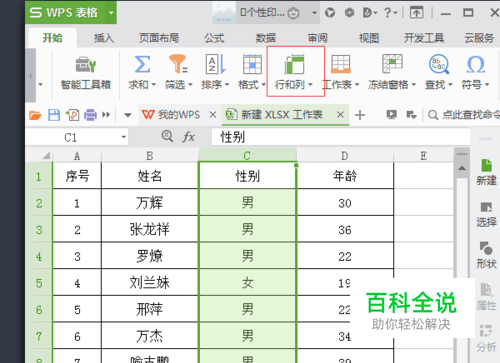Viewport: 500px width, 363px height.
Task: Click the skin/theme icon in title bar
Action: (x=330, y=13)
